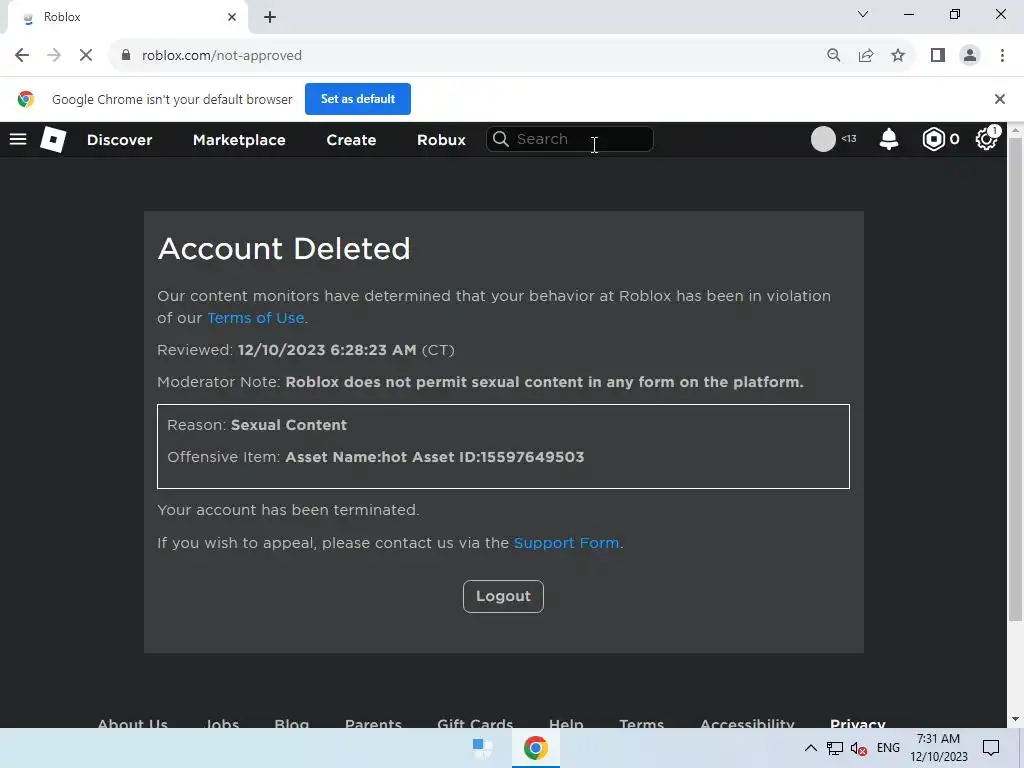Share this page using the share icon
This screenshot has width=1024, height=768.
(866, 56)
